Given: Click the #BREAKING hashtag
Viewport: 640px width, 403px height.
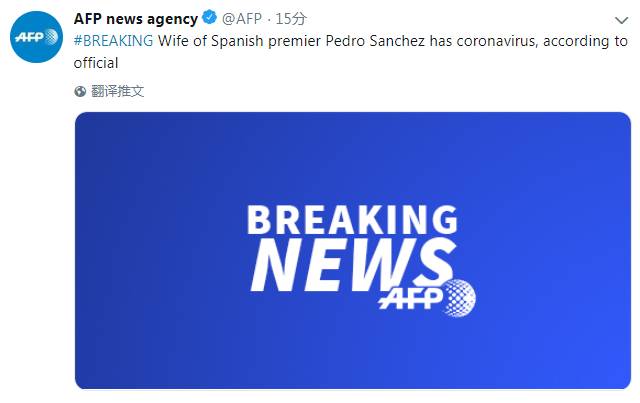Looking at the screenshot, I should tap(113, 41).
